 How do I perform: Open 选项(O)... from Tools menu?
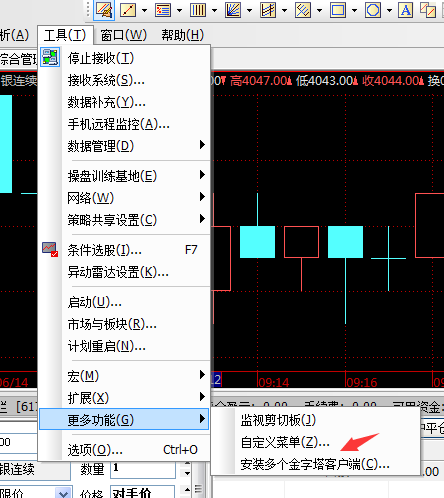coord(124,450)
